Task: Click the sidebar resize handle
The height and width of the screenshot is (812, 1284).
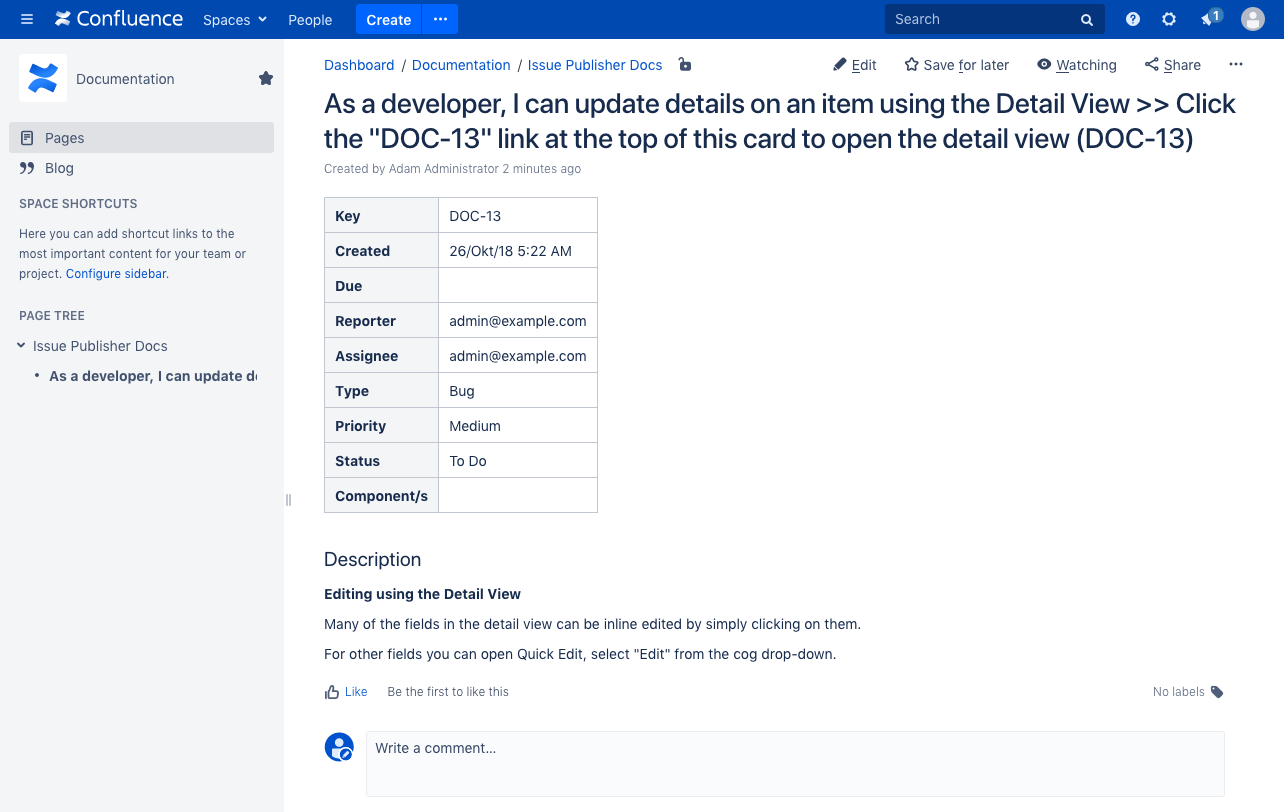Action: coord(288,500)
